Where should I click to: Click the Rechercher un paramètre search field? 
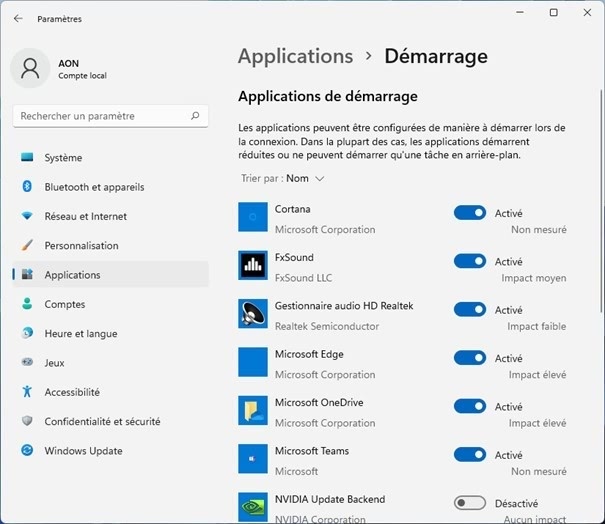pos(100,116)
